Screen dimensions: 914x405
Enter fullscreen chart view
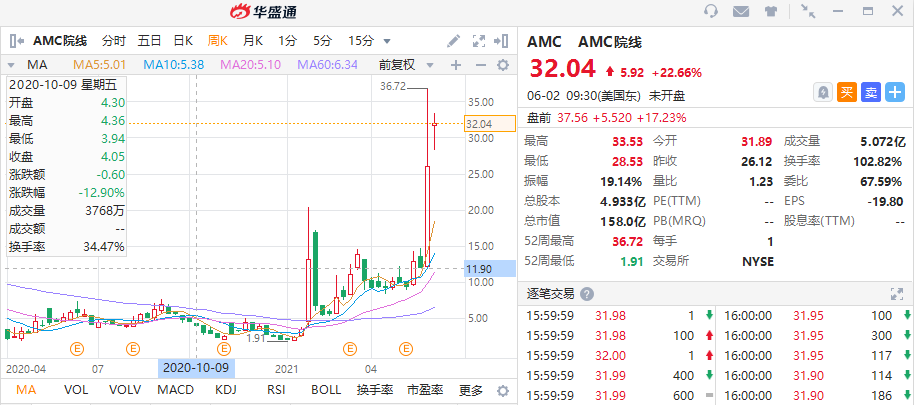point(479,41)
